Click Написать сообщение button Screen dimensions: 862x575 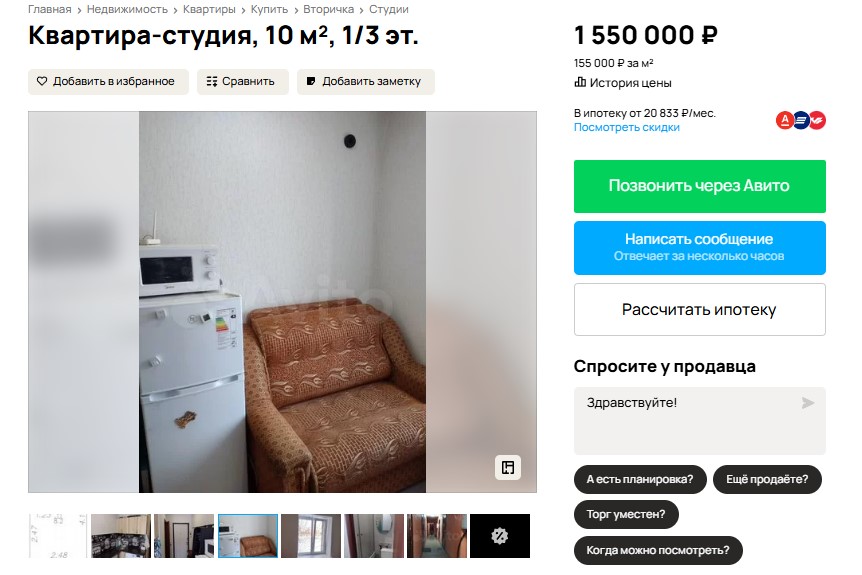[x=700, y=248]
